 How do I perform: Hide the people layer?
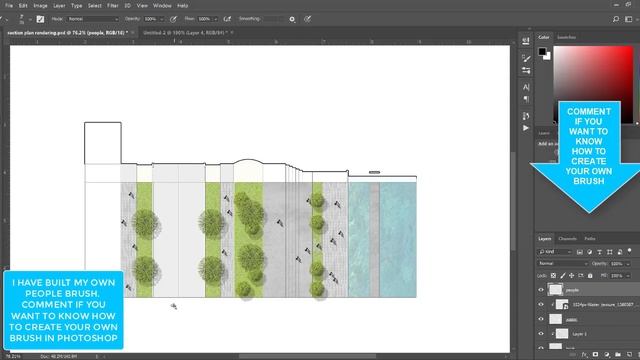pyautogui.click(x=541, y=290)
